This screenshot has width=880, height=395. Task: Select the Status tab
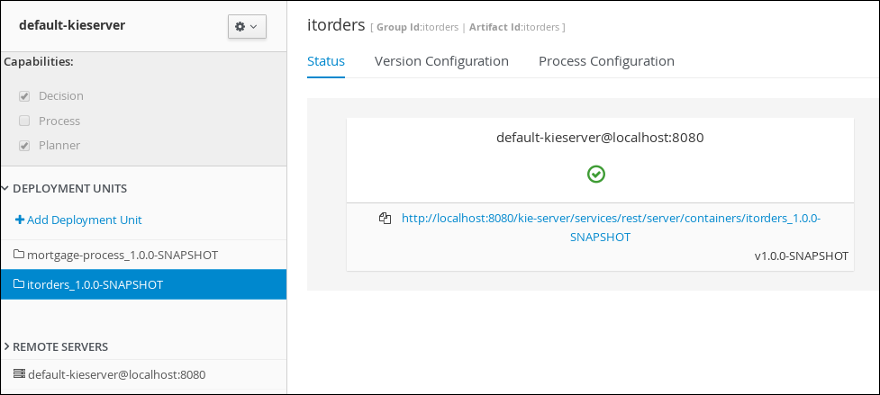pos(326,61)
